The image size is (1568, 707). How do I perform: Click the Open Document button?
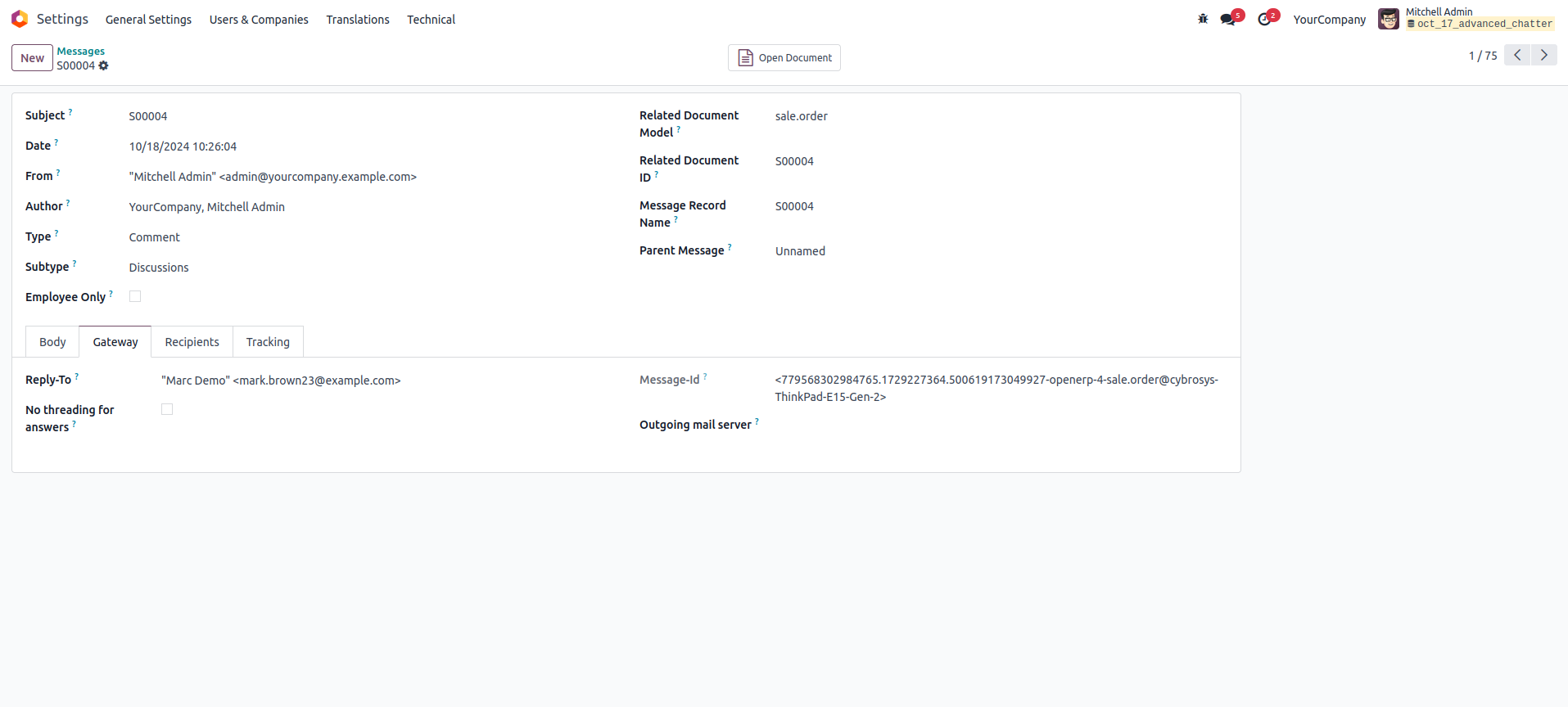[784, 58]
